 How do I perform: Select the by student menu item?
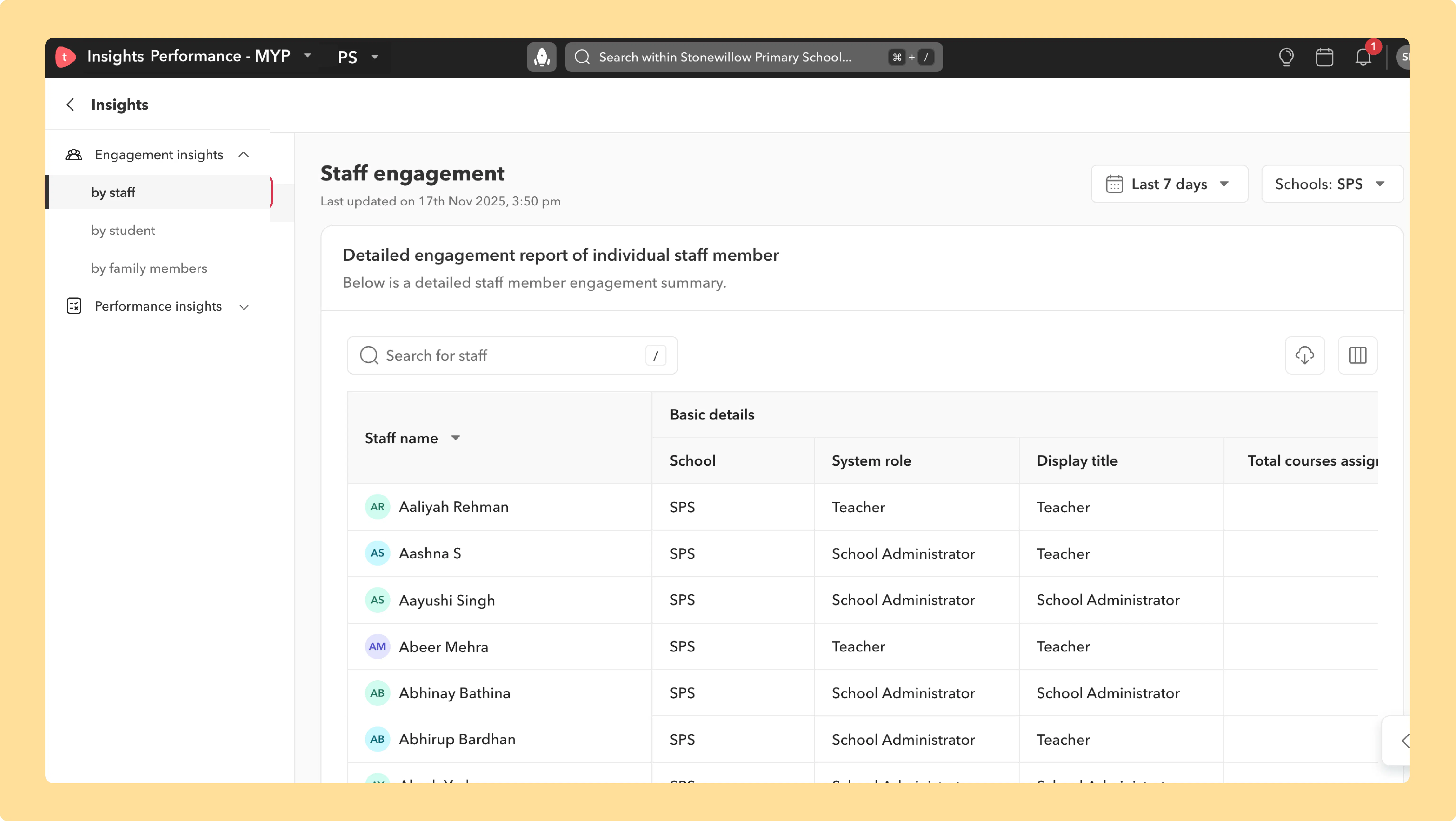123,231
